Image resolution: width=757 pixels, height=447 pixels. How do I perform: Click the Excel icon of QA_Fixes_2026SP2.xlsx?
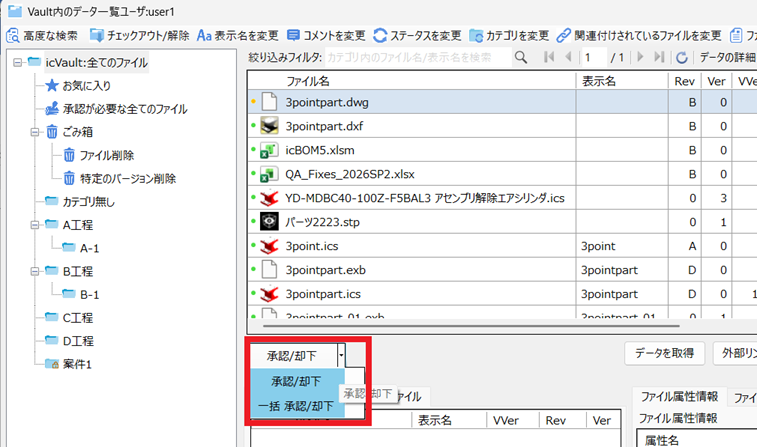click(x=269, y=174)
